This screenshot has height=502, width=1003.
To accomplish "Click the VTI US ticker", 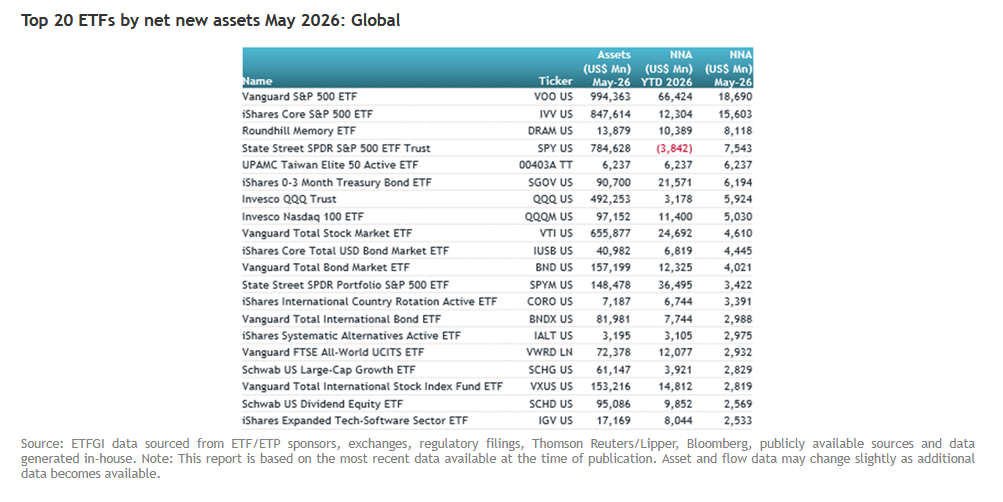I will 556,233.
